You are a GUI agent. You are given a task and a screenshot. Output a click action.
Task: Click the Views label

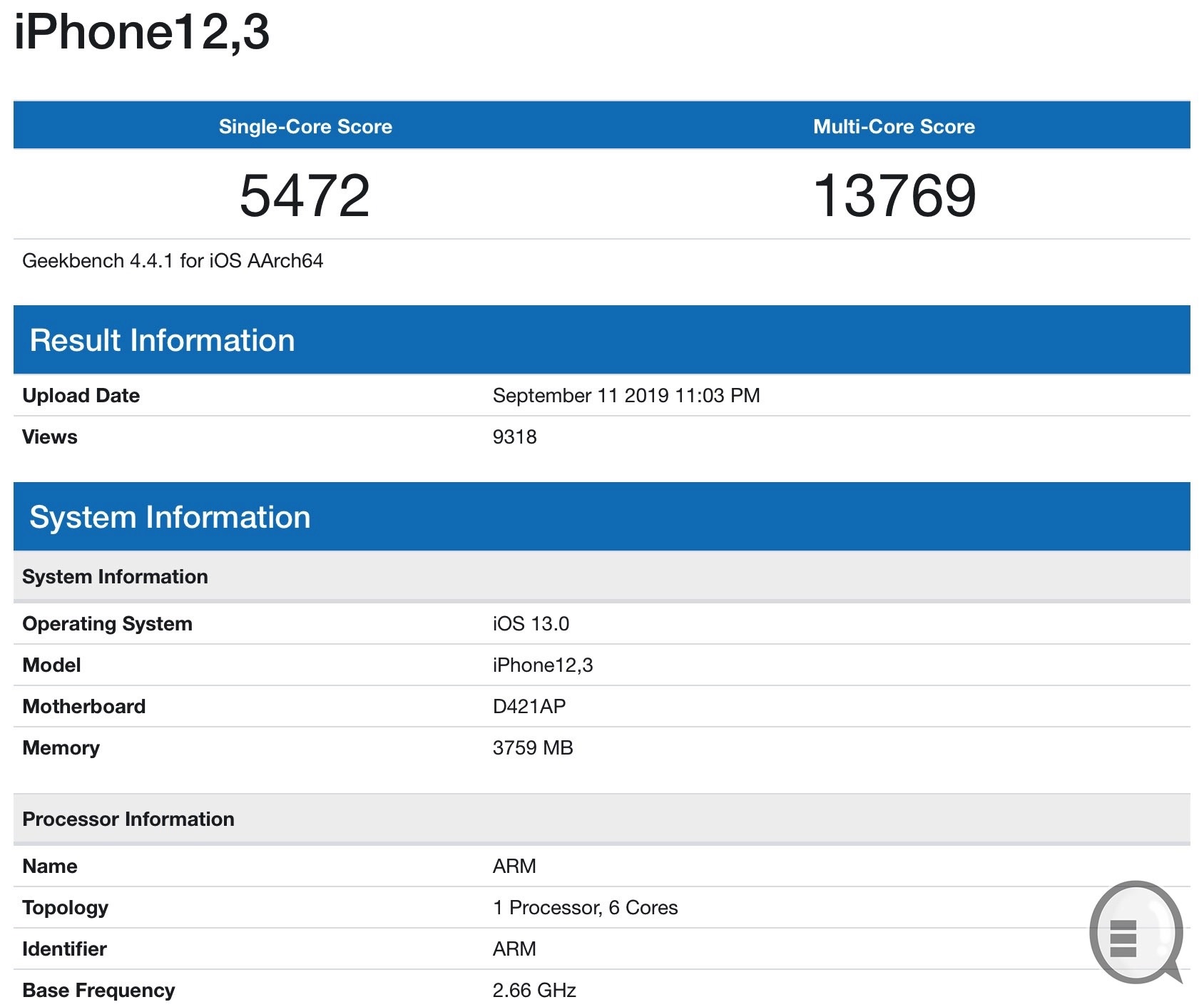(50, 437)
